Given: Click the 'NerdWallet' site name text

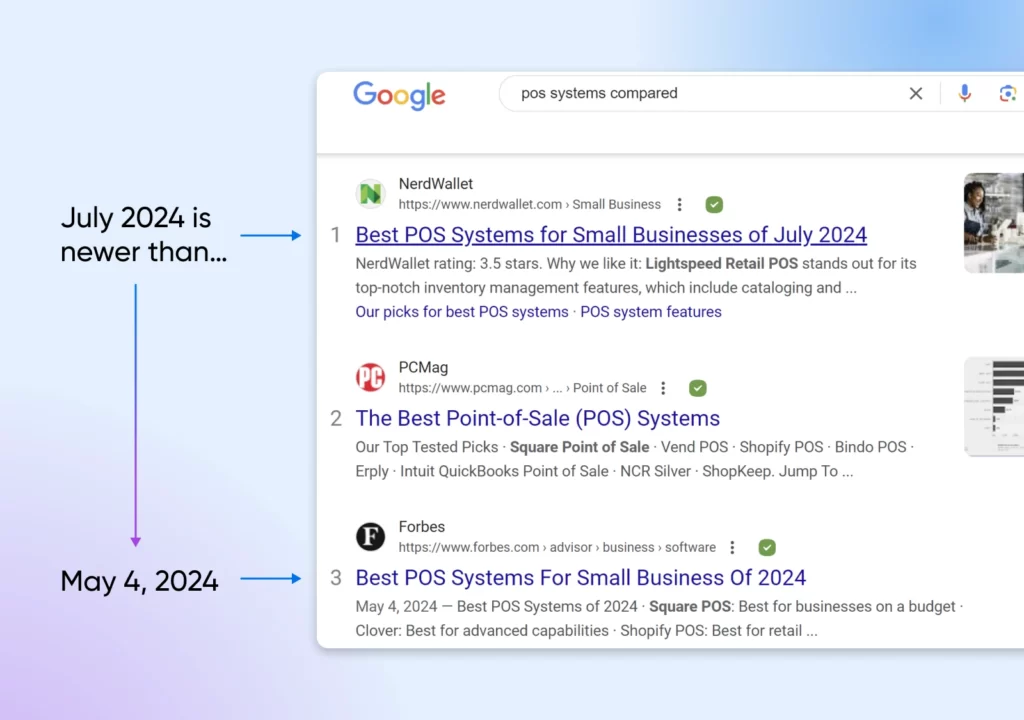Looking at the screenshot, I should click(436, 184).
